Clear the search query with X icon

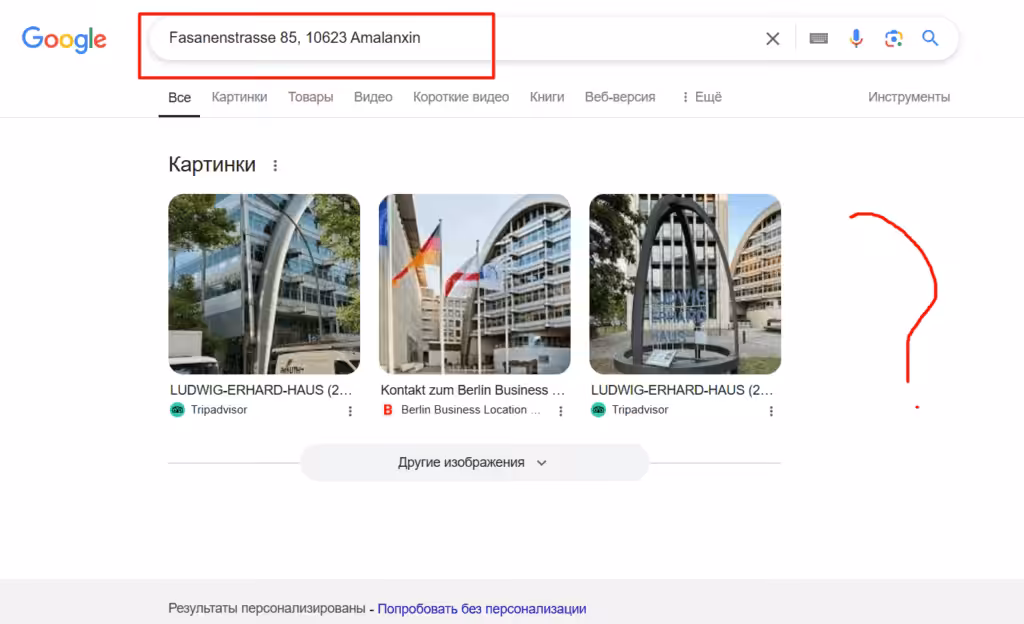coord(773,39)
